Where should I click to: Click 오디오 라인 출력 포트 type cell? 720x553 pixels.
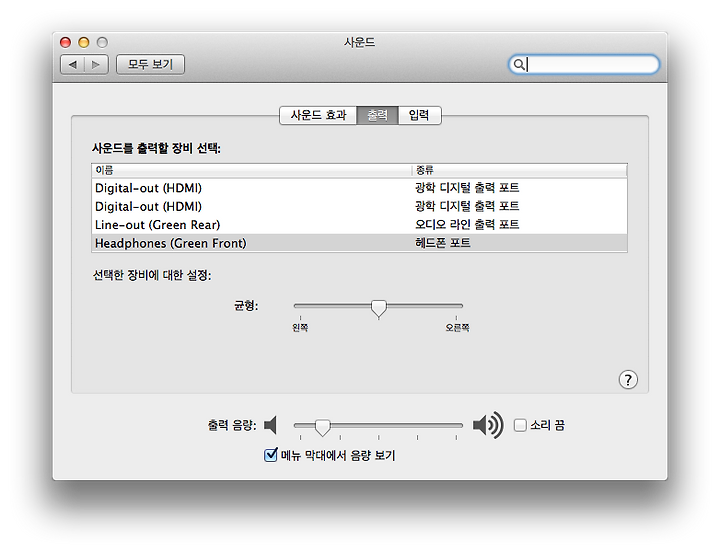tap(467, 225)
